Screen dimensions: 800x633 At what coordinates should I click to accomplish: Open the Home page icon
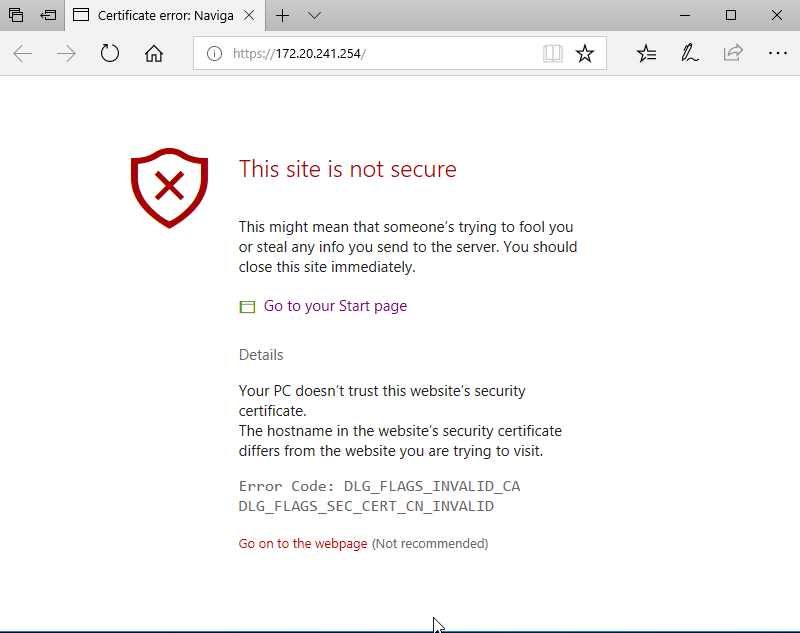tap(154, 53)
